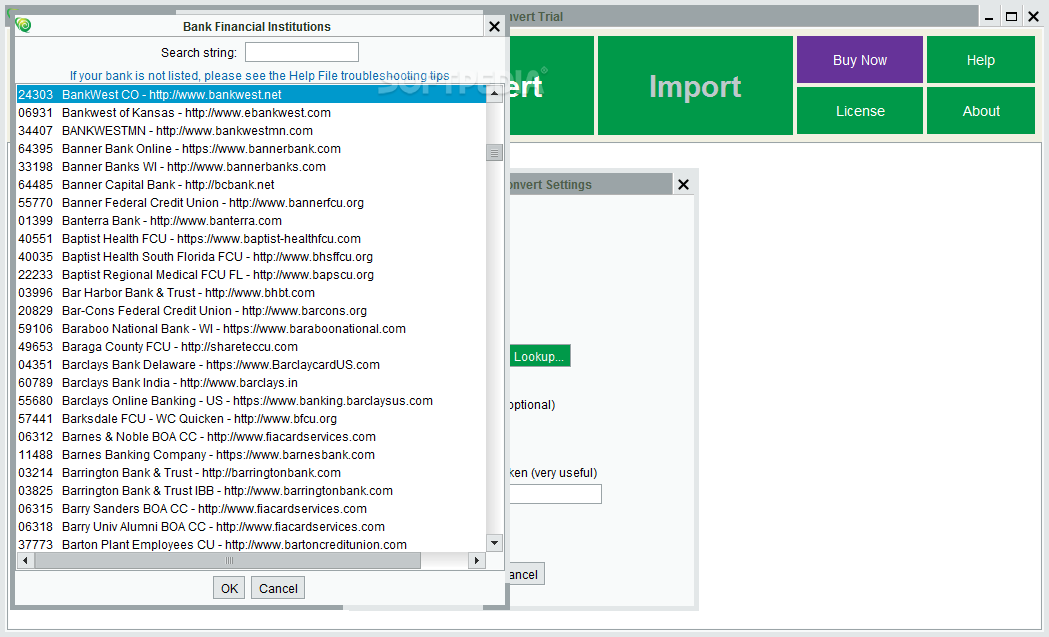1049x637 pixels.
Task: Select Bankwest of Kansas entry
Action: 252,112
